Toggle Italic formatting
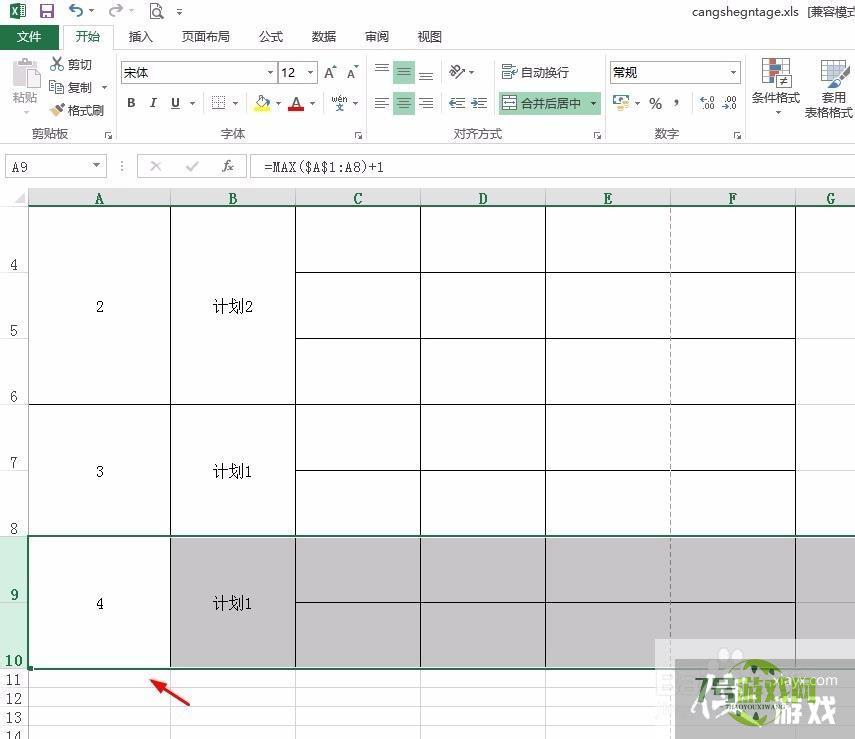Image resolution: width=855 pixels, height=739 pixels. pyautogui.click(x=153, y=103)
